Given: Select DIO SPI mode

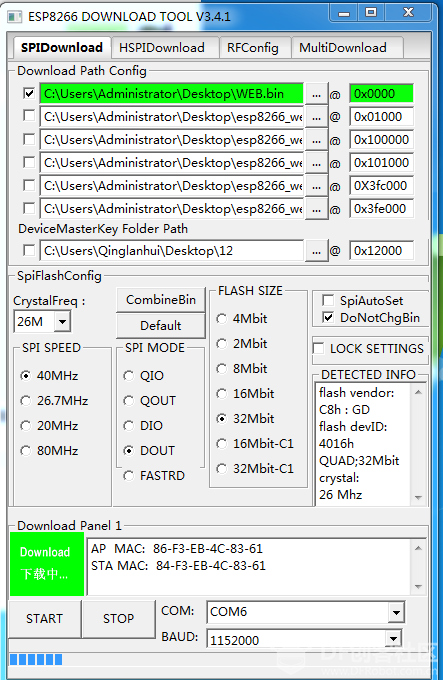Looking at the screenshot, I should pyautogui.click(x=143, y=426).
